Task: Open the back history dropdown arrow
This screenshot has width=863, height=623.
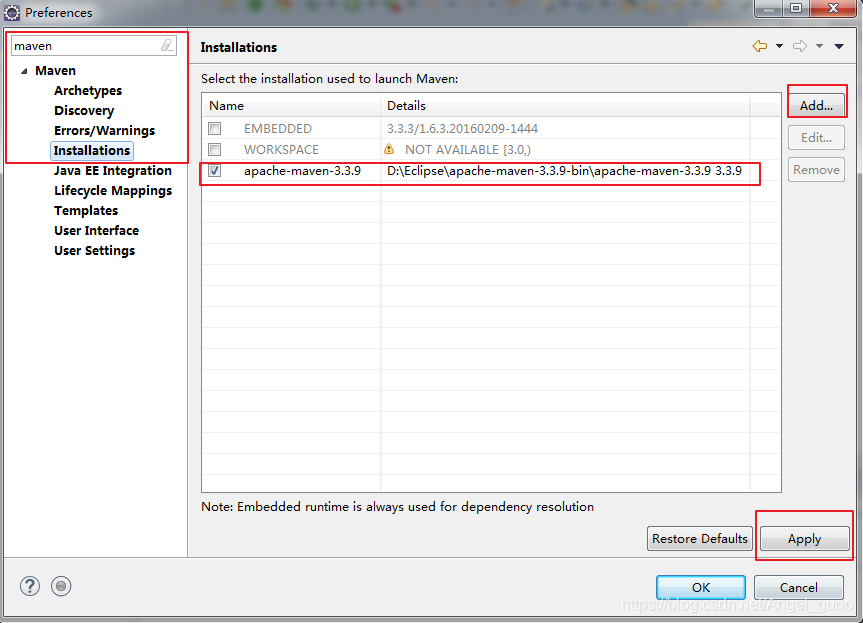Action: (x=779, y=46)
